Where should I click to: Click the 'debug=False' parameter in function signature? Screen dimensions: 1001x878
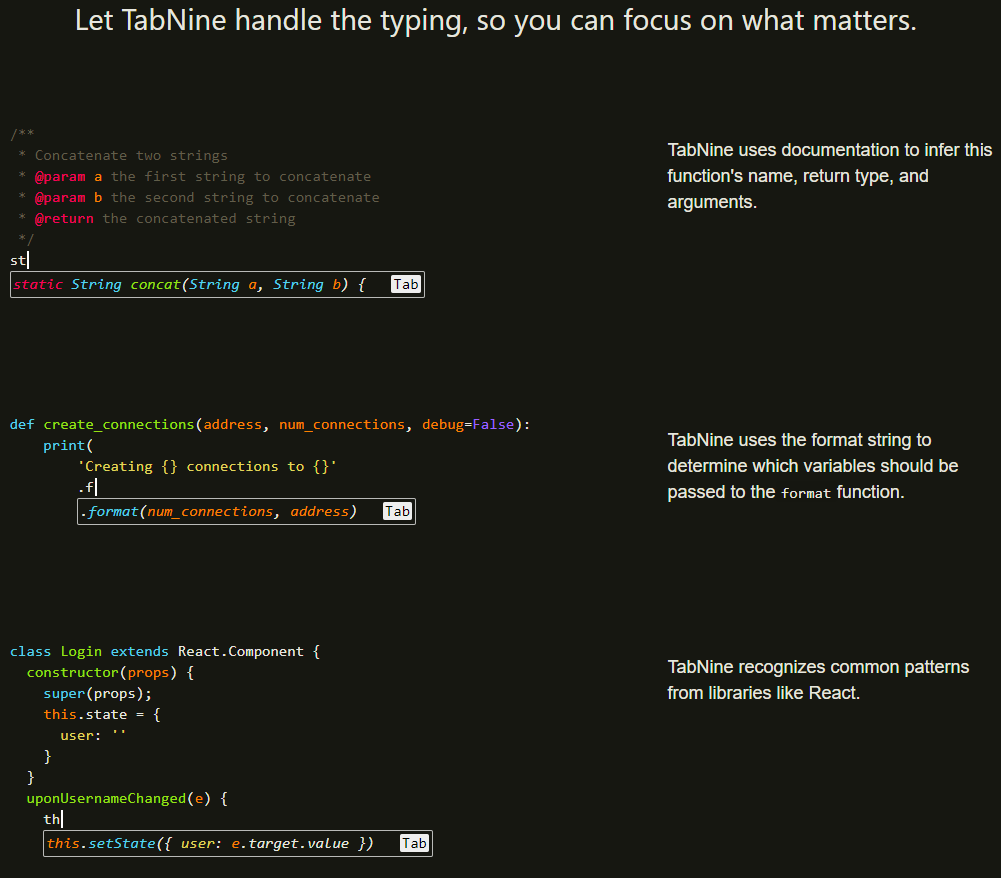(468, 424)
